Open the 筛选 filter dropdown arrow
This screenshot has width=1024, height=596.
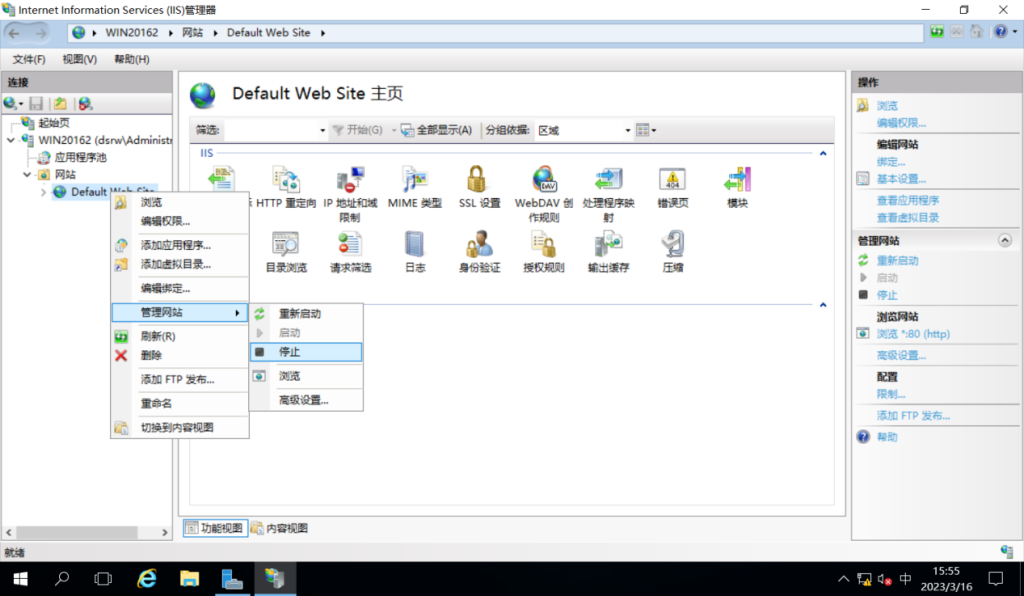(322, 131)
